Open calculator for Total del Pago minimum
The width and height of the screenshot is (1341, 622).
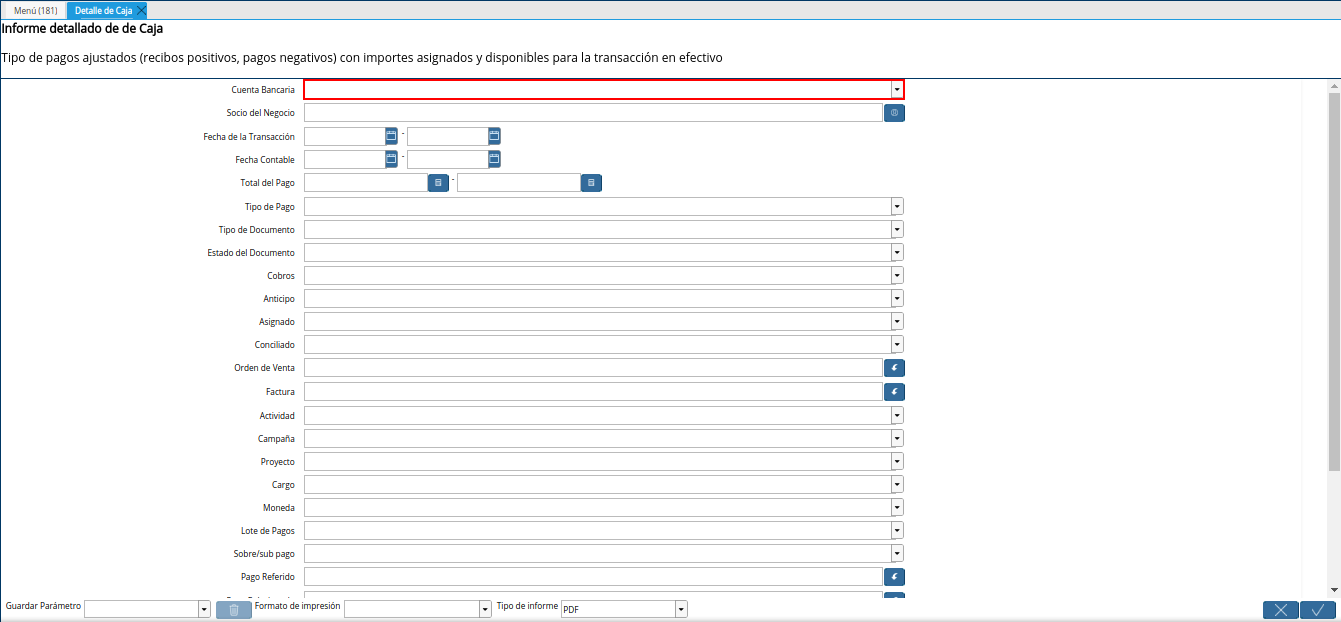click(438, 183)
